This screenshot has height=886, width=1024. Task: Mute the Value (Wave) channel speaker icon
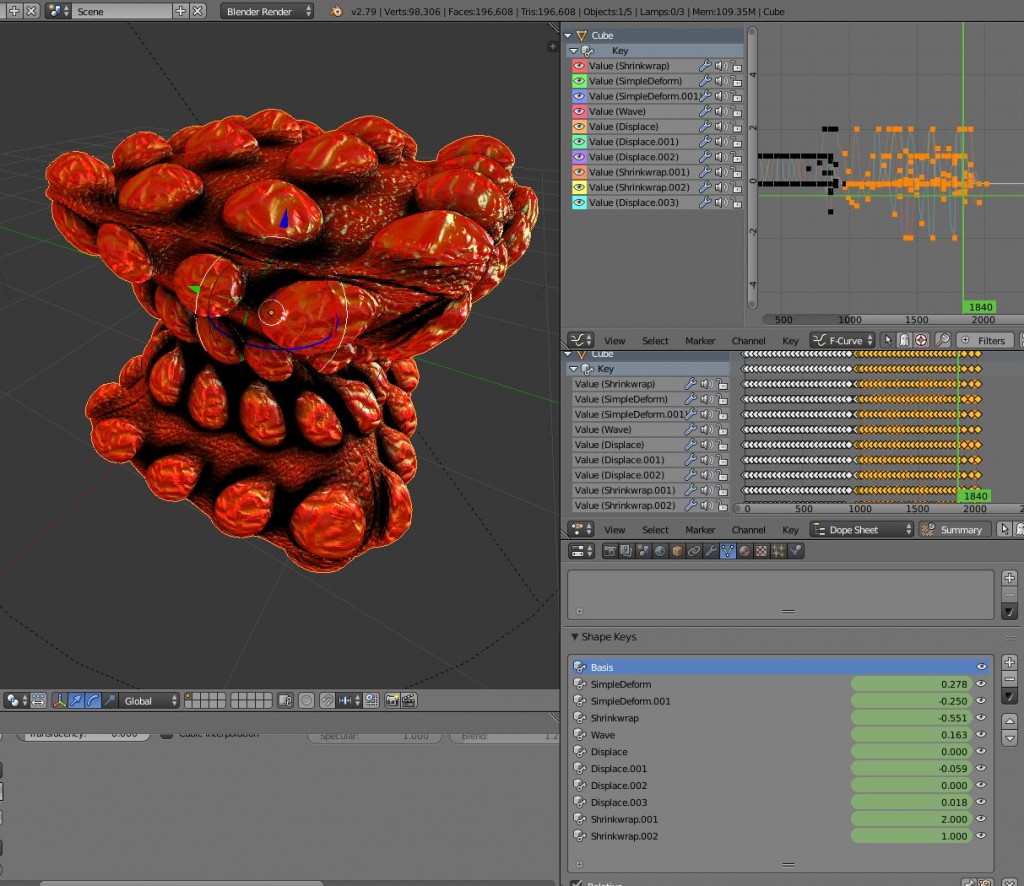coord(720,112)
